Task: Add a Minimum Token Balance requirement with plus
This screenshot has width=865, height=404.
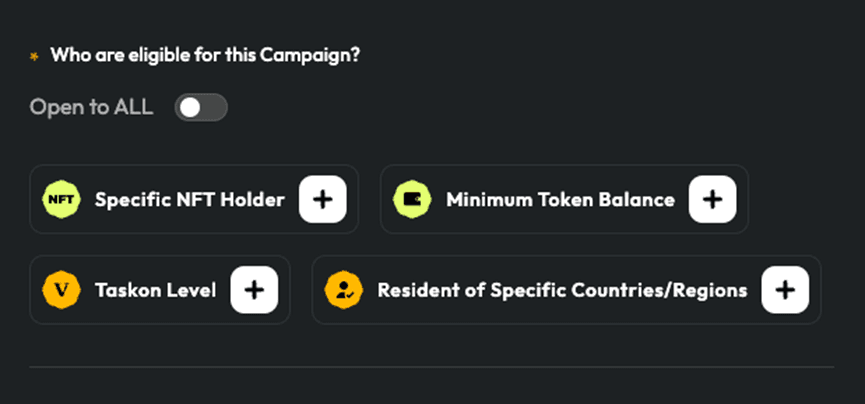Action: pyautogui.click(x=712, y=199)
